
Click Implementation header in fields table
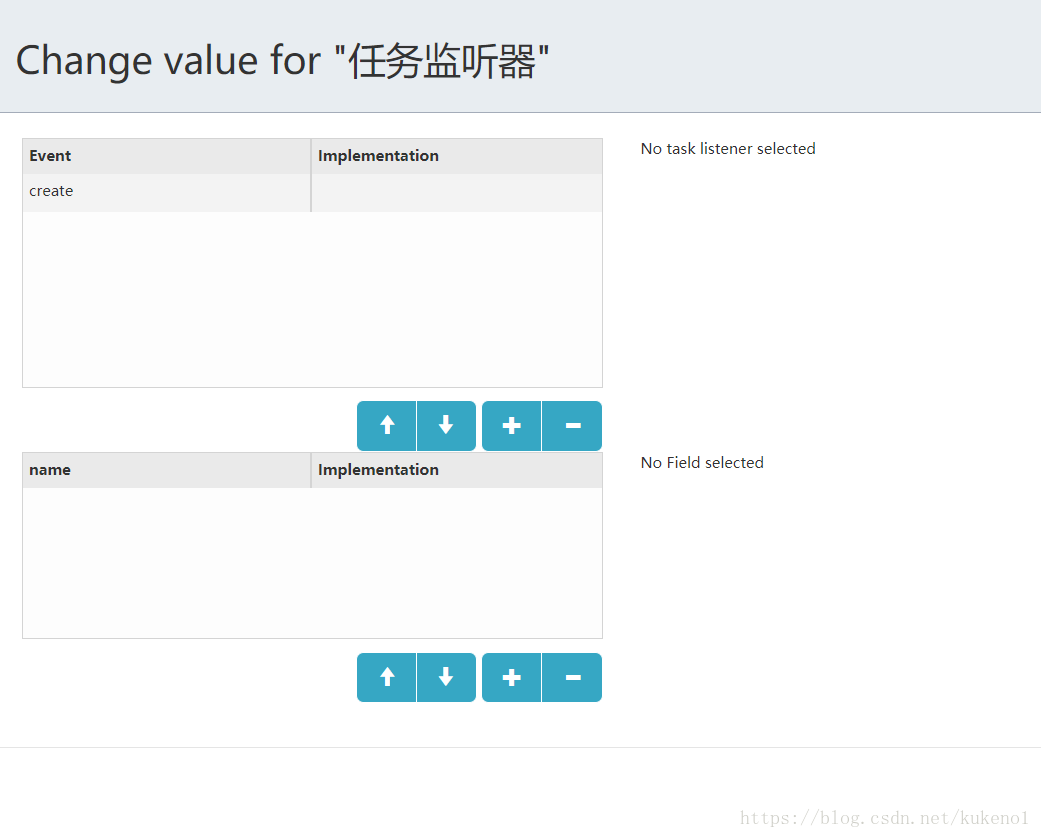coord(457,470)
